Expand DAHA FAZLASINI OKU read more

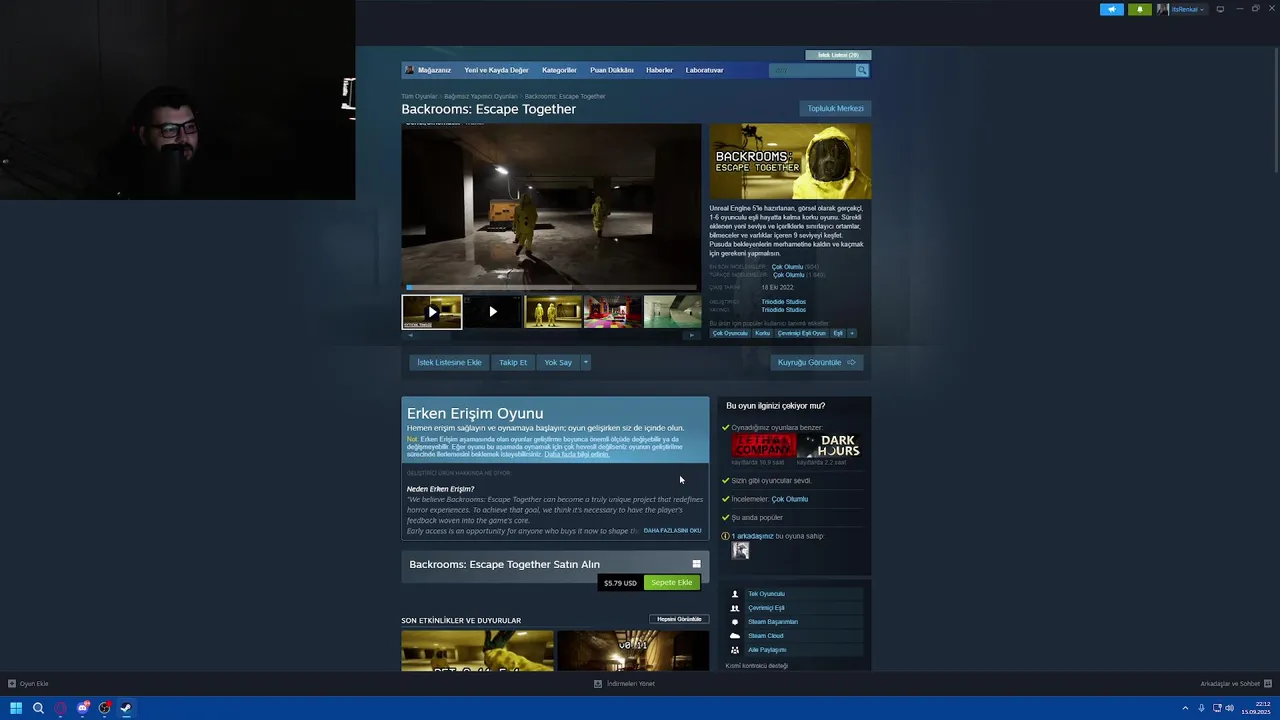pos(672,531)
